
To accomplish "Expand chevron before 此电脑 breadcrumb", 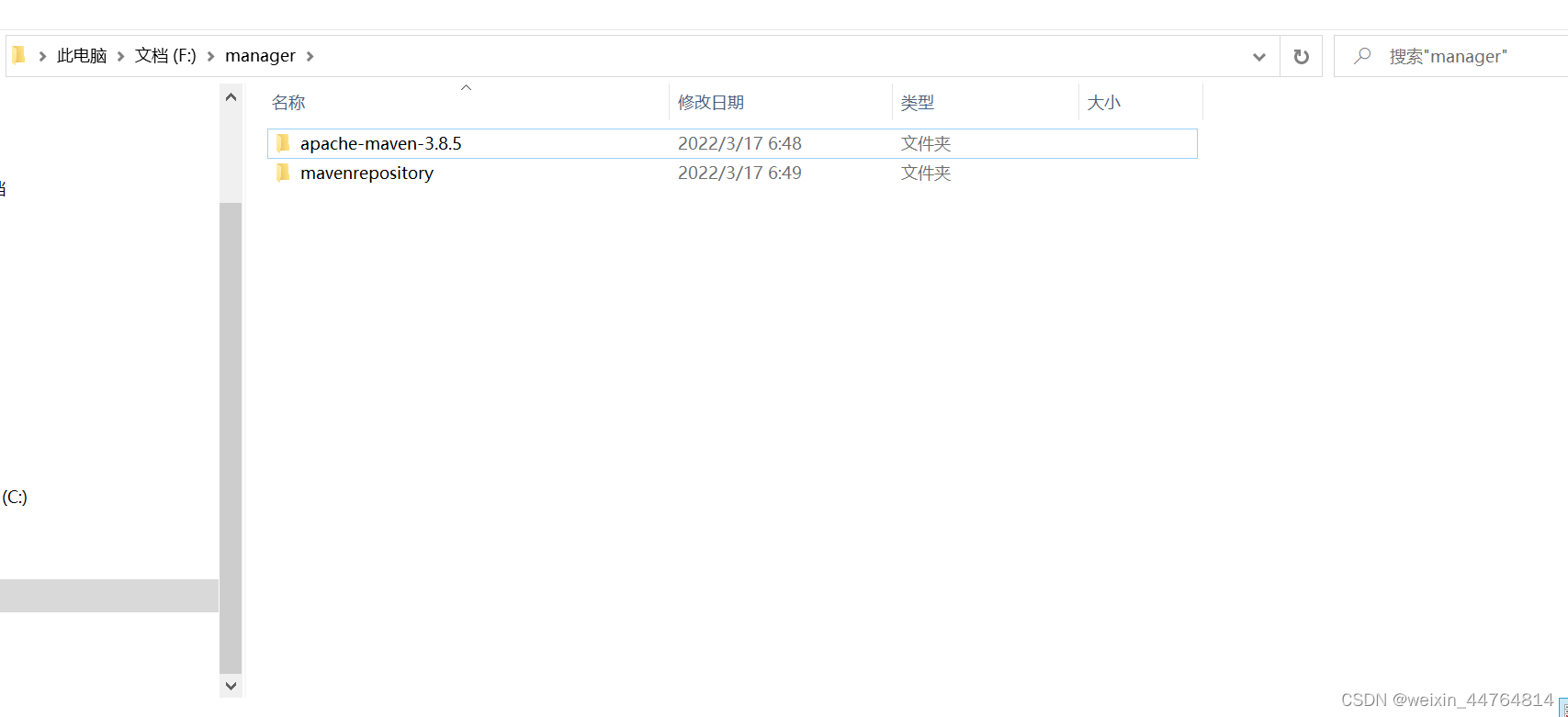I will (x=42, y=56).
